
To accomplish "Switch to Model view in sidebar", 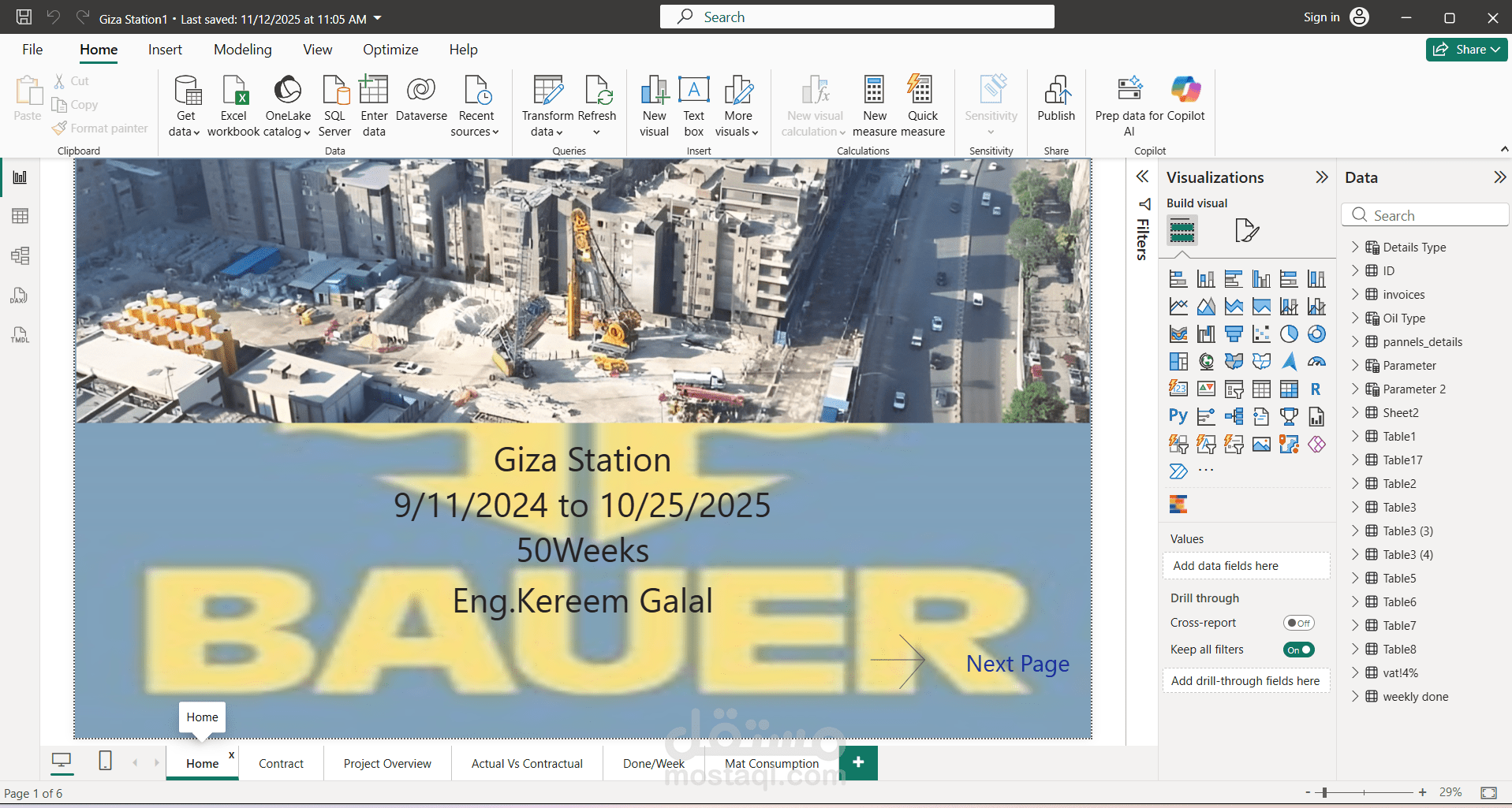I will coord(21,255).
